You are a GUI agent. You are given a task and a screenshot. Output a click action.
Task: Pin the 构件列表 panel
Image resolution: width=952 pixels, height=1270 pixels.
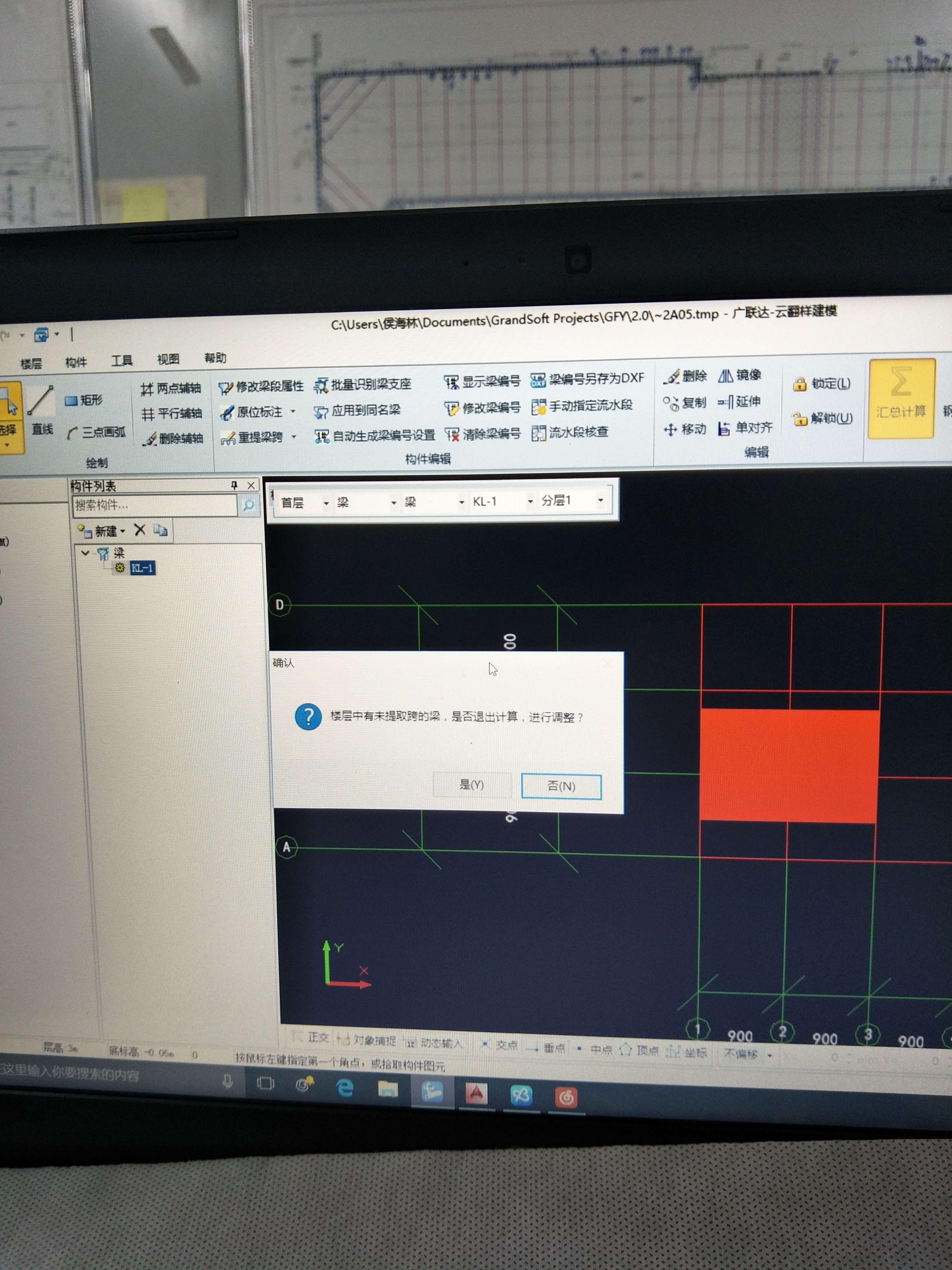click(x=234, y=485)
